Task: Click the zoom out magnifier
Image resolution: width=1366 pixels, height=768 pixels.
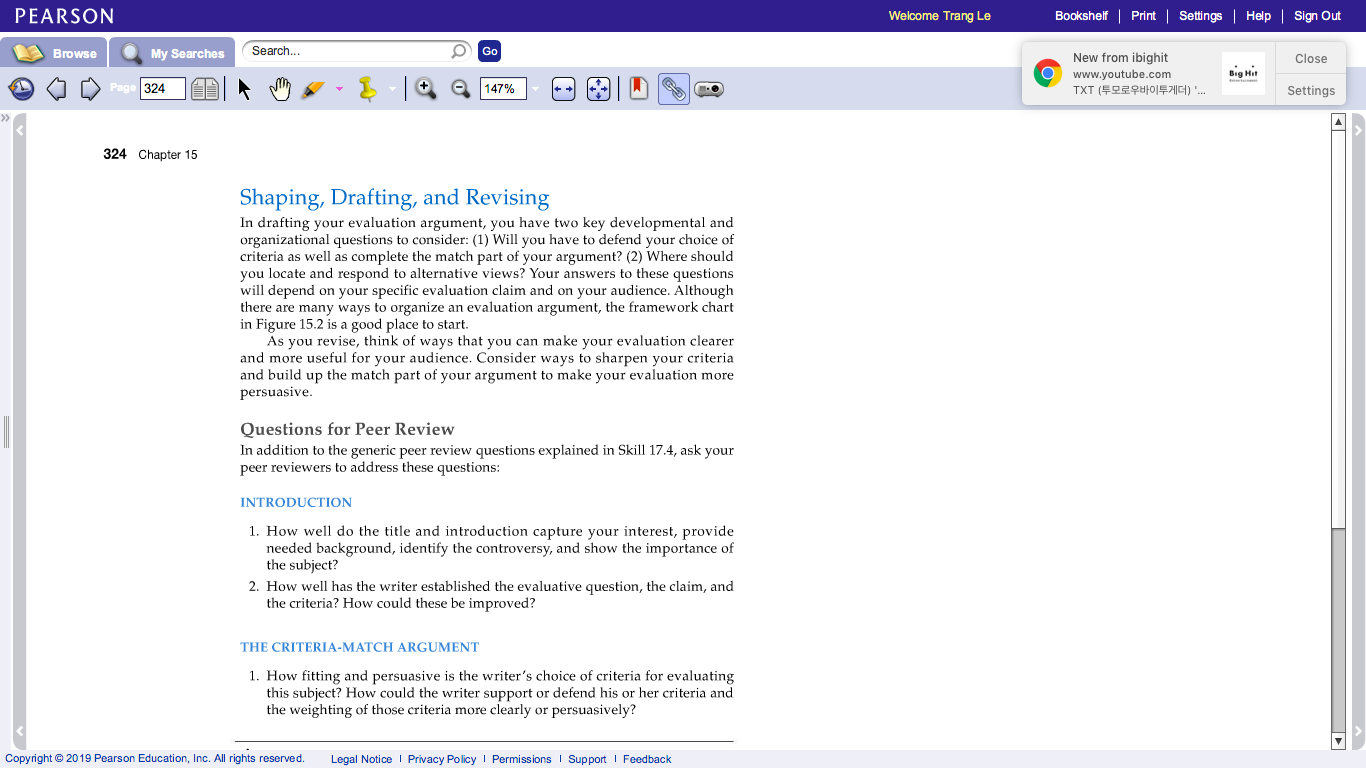Action: [461, 89]
